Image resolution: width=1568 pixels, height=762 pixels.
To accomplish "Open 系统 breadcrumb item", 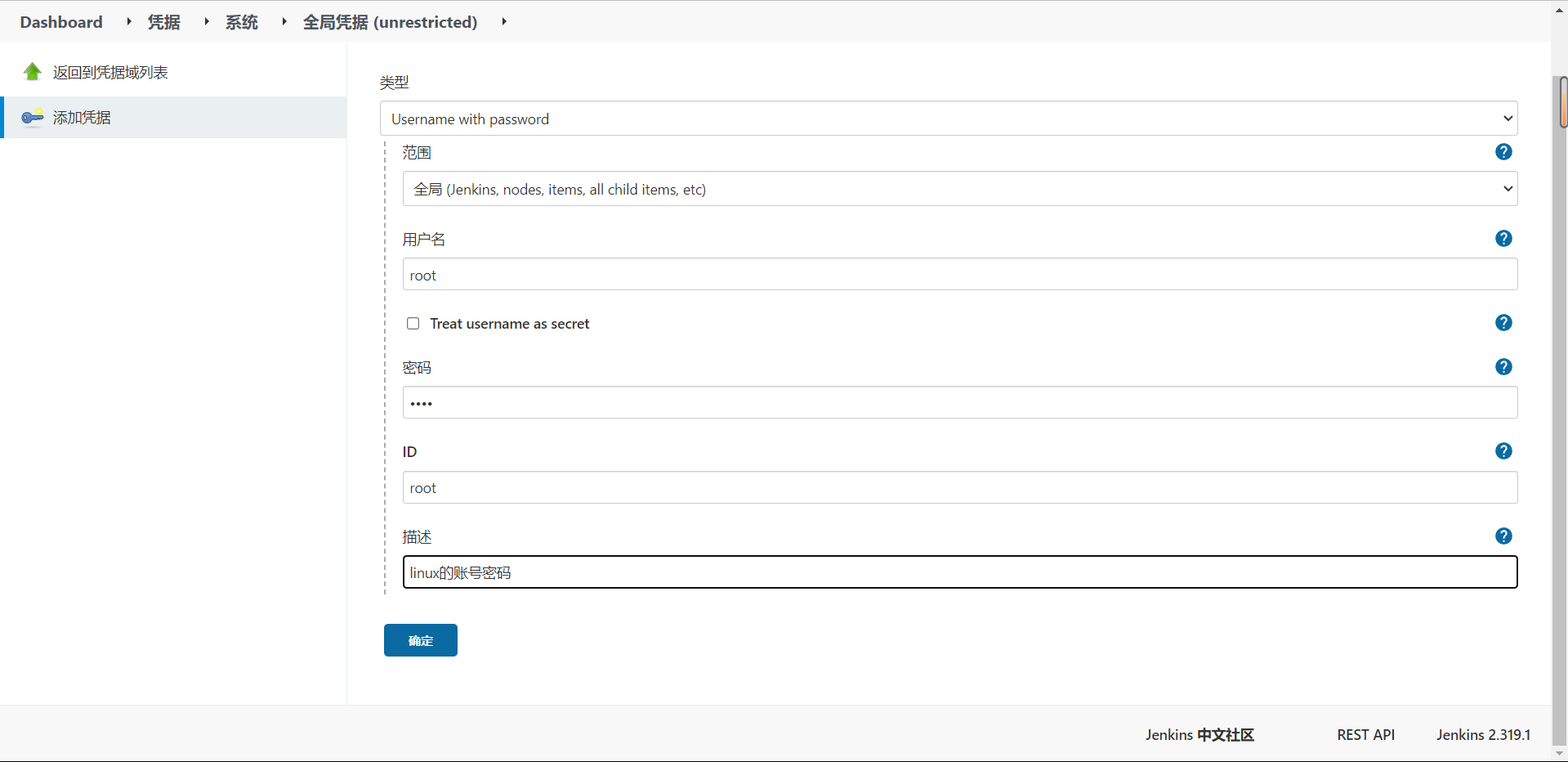I will click(x=242, y=22).
